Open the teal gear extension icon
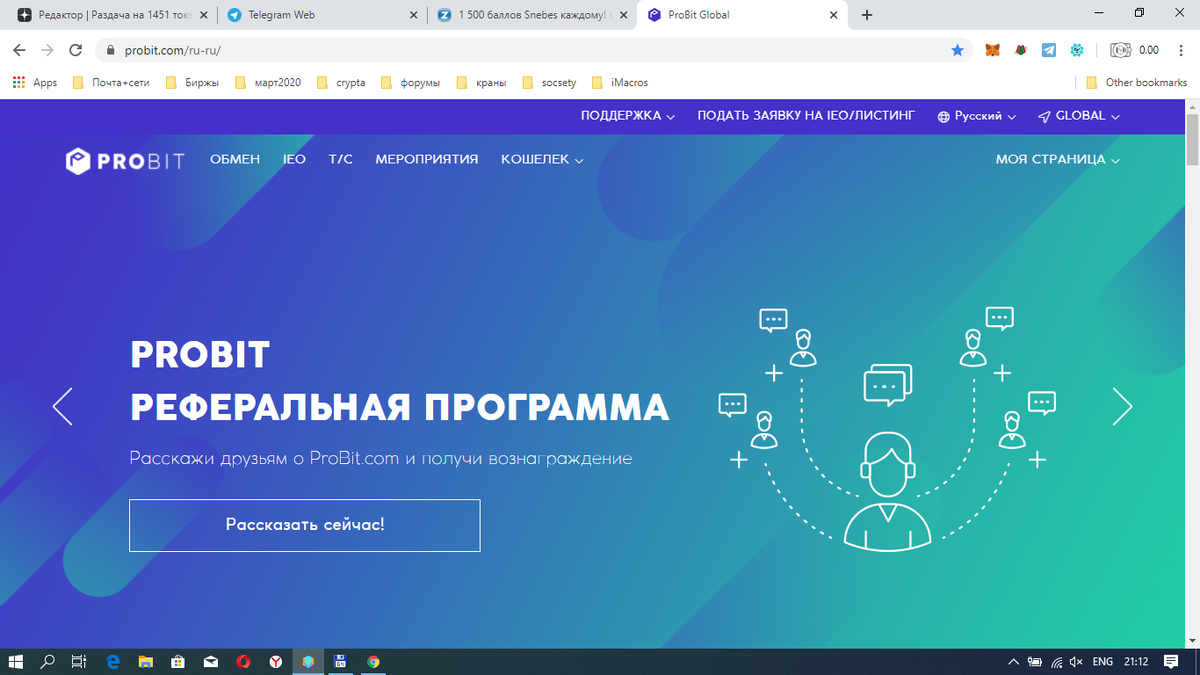1200x675 pixels. tap(1077, 49)
